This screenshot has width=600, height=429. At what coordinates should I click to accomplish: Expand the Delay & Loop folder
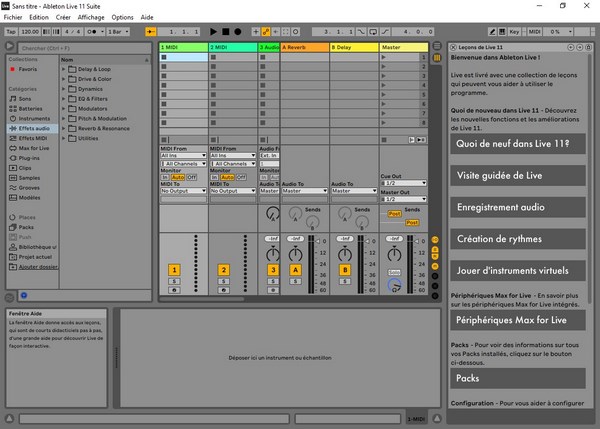click(x=64, y=69)
